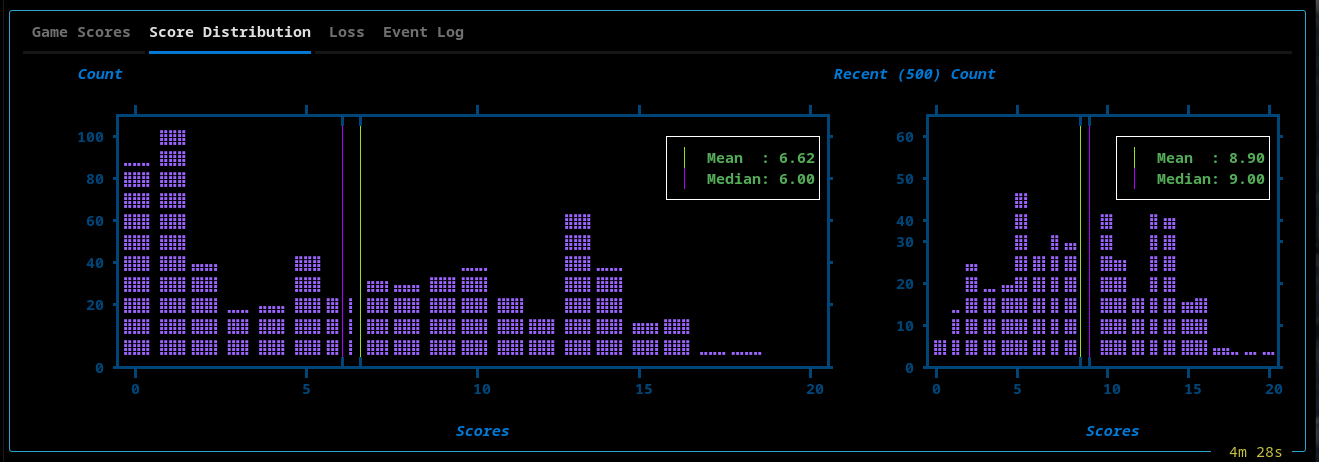Click the 'Mean : 6.62' legend entry
The width and height of the screenshot is (1319, 462).
(x=761, y=158)
